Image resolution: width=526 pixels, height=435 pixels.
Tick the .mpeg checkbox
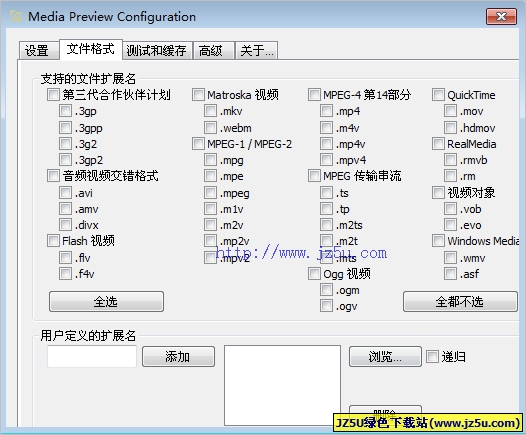click(210, 193)
